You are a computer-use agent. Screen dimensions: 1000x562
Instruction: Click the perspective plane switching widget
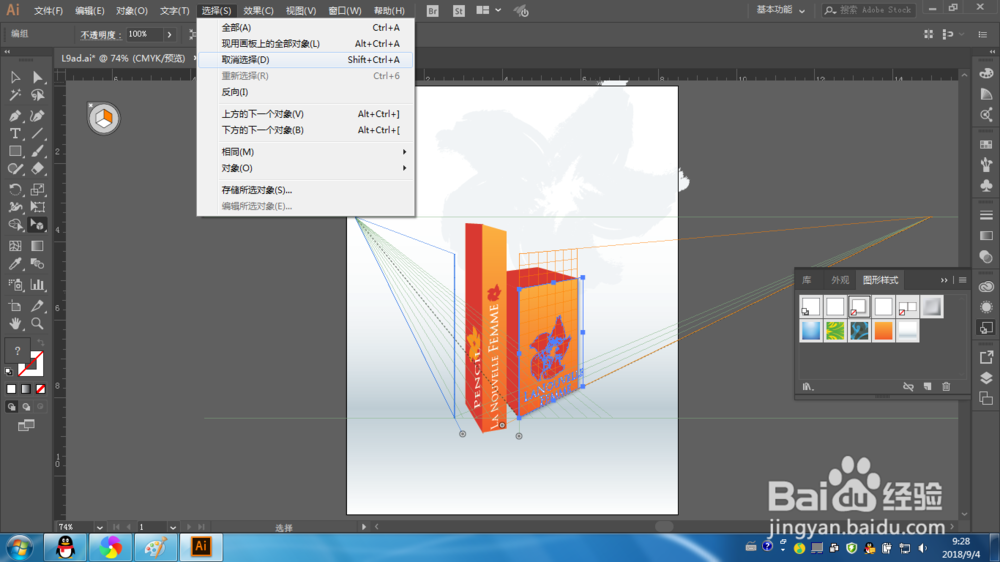103,118
